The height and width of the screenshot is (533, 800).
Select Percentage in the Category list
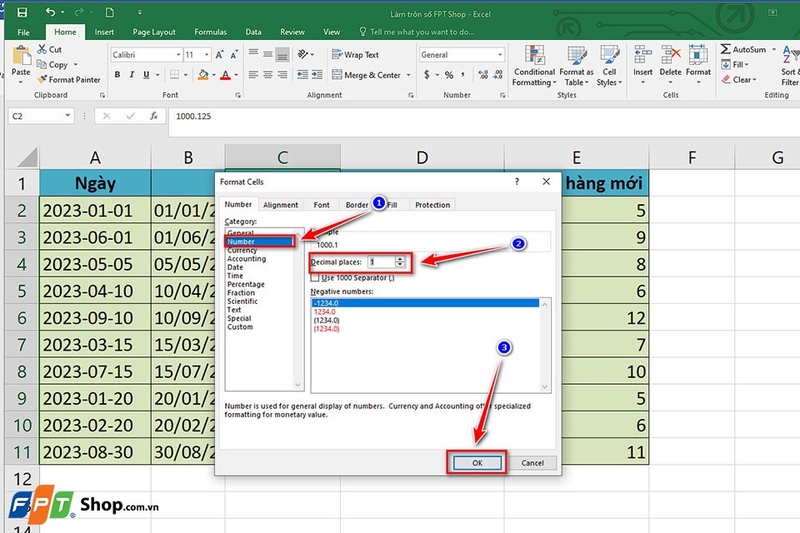point(246,284)
